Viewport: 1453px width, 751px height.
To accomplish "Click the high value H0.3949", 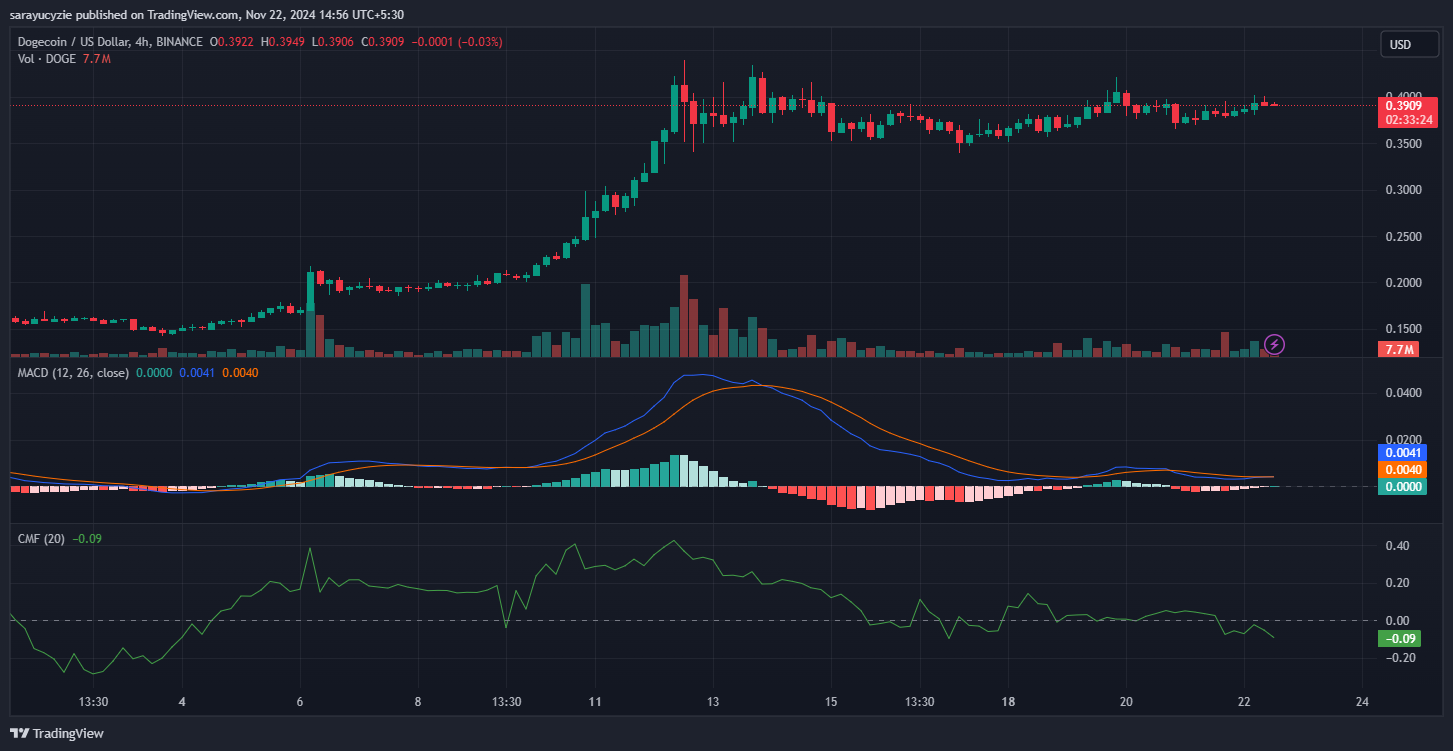I will click(283, 42).
